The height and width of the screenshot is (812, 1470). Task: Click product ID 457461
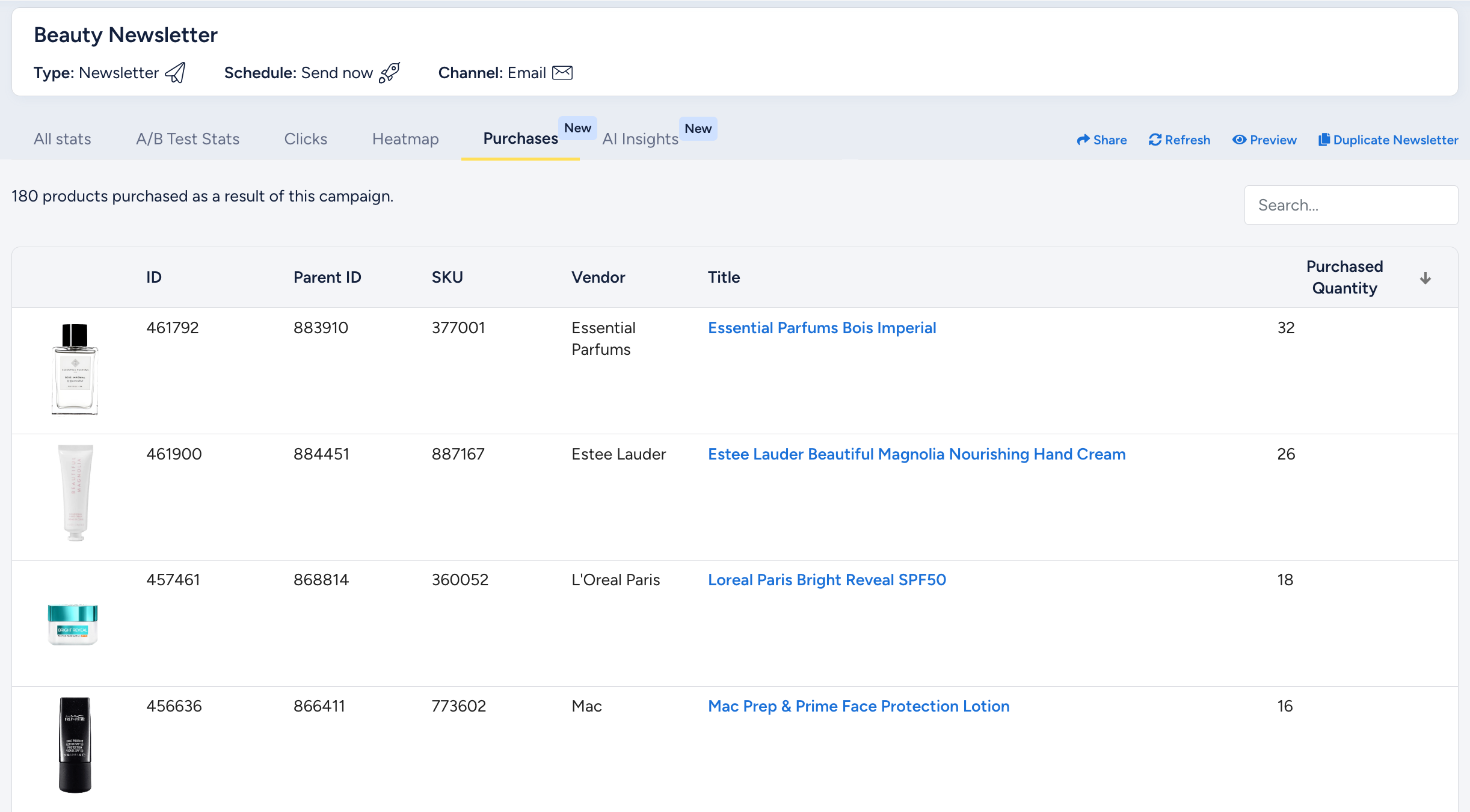[173, 580]
